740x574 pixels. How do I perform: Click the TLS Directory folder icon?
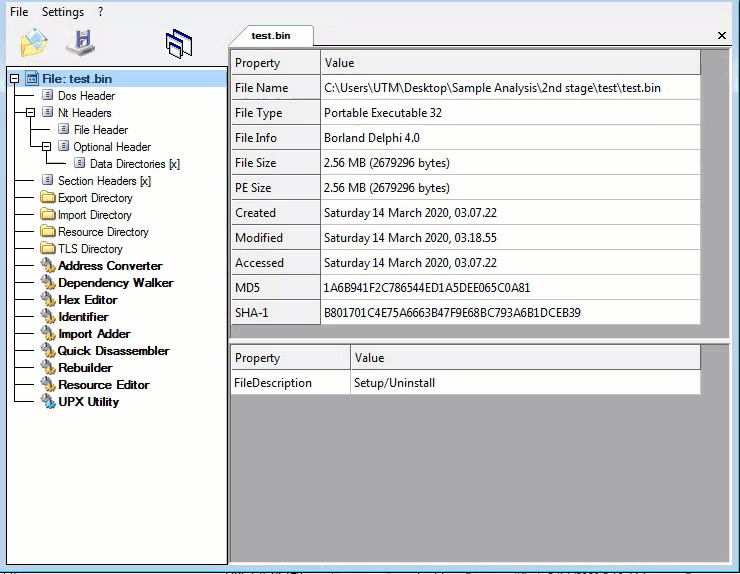(48, 248)
